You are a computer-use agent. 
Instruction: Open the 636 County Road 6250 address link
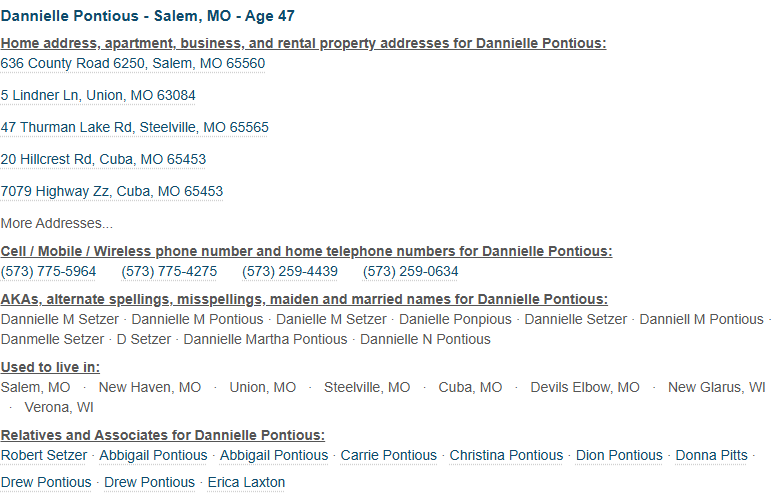point(132,63)
